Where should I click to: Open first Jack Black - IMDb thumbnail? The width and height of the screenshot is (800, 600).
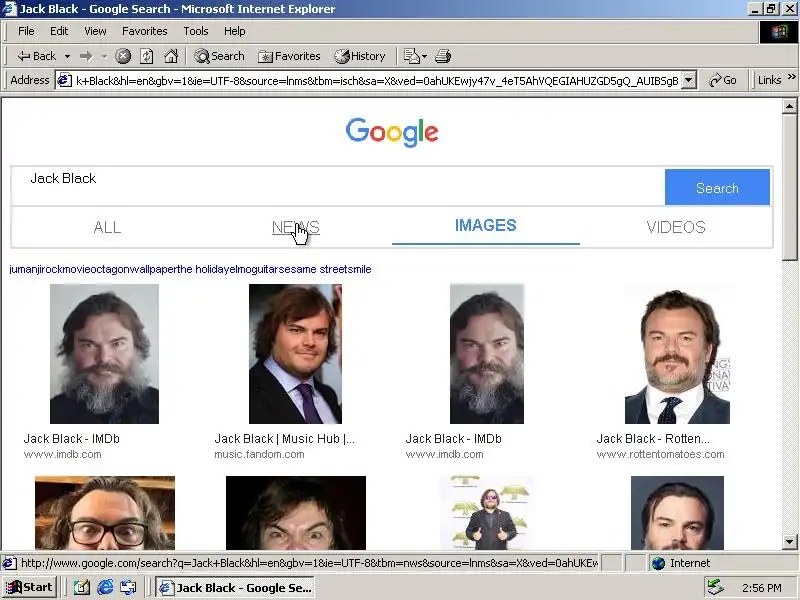[104, 354]
